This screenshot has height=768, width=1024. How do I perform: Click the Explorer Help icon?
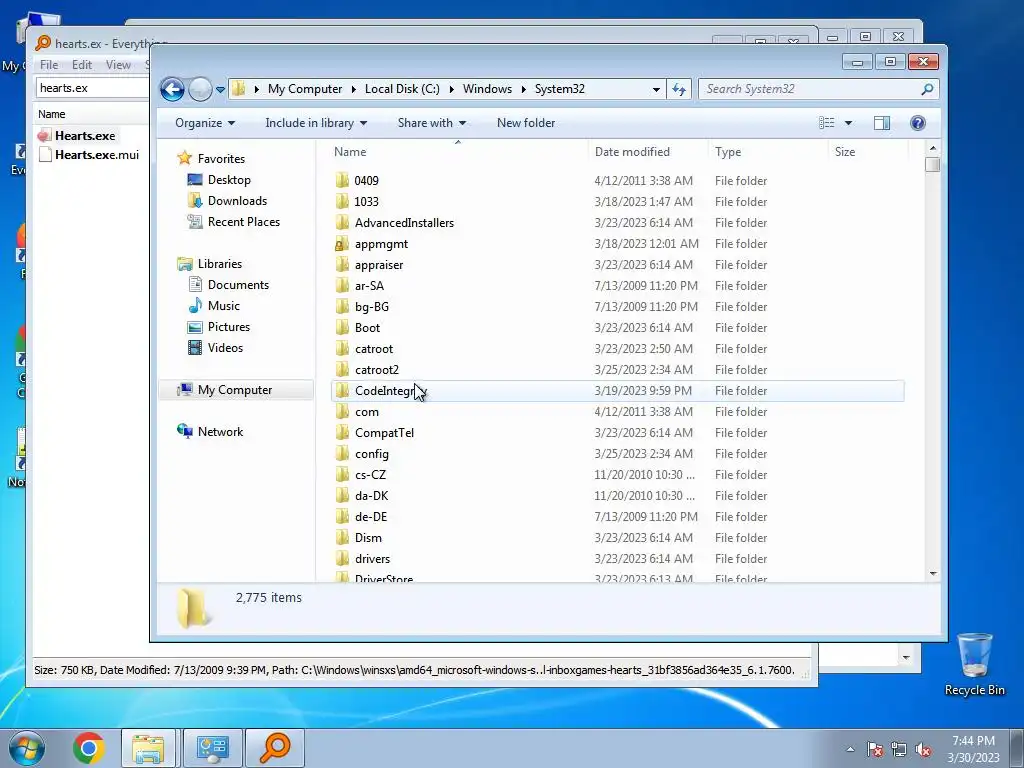click(x=918, y=123)
